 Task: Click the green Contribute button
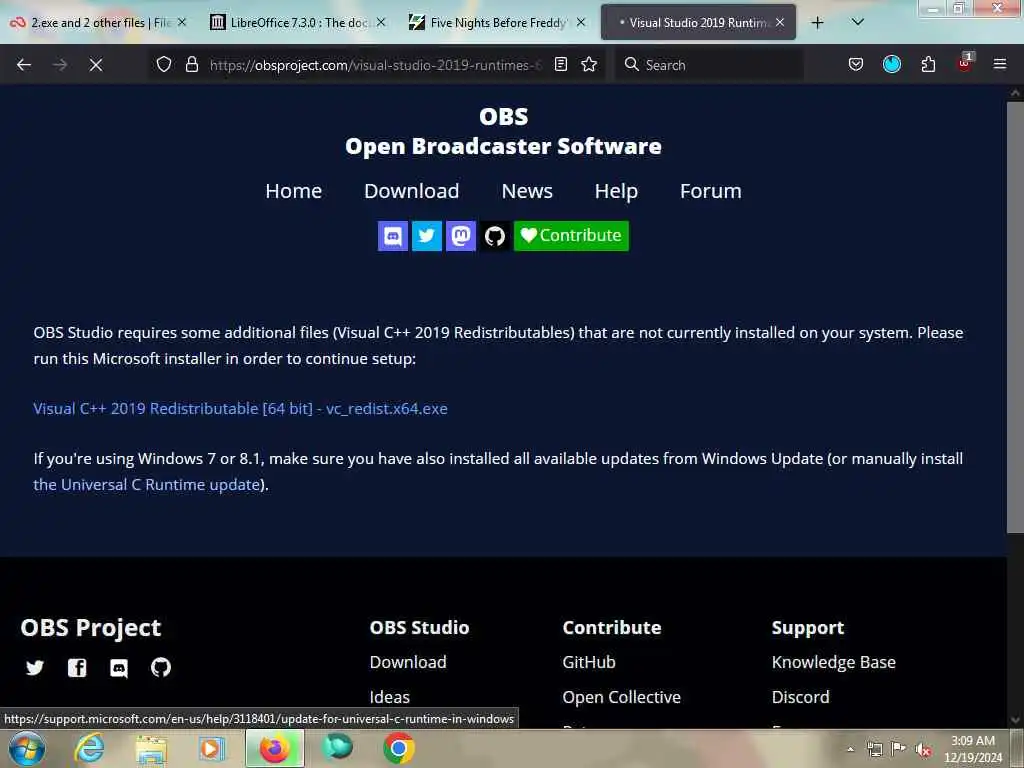[x=571, y=236]
